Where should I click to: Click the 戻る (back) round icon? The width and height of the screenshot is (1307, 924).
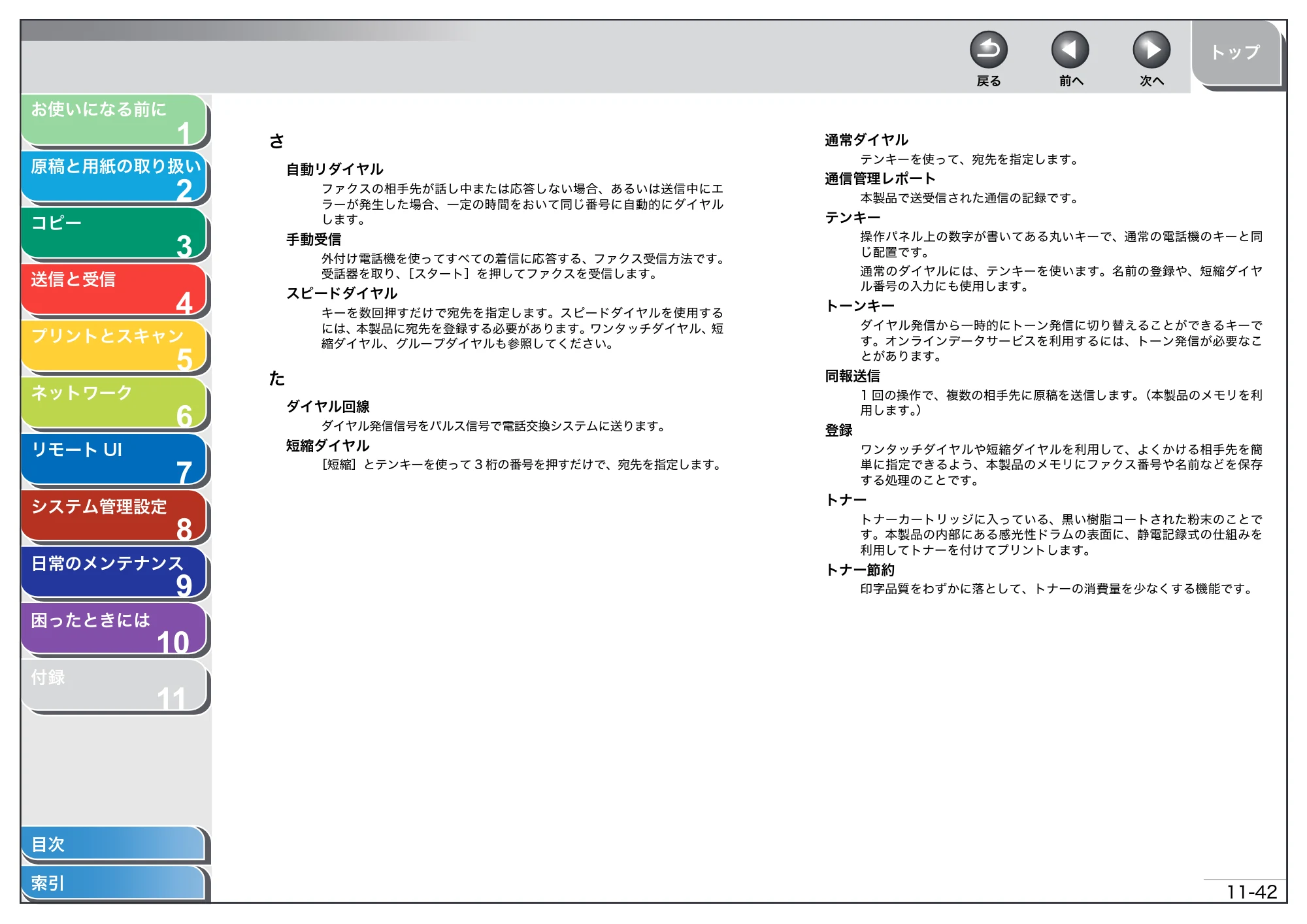[x=988, y=50]
